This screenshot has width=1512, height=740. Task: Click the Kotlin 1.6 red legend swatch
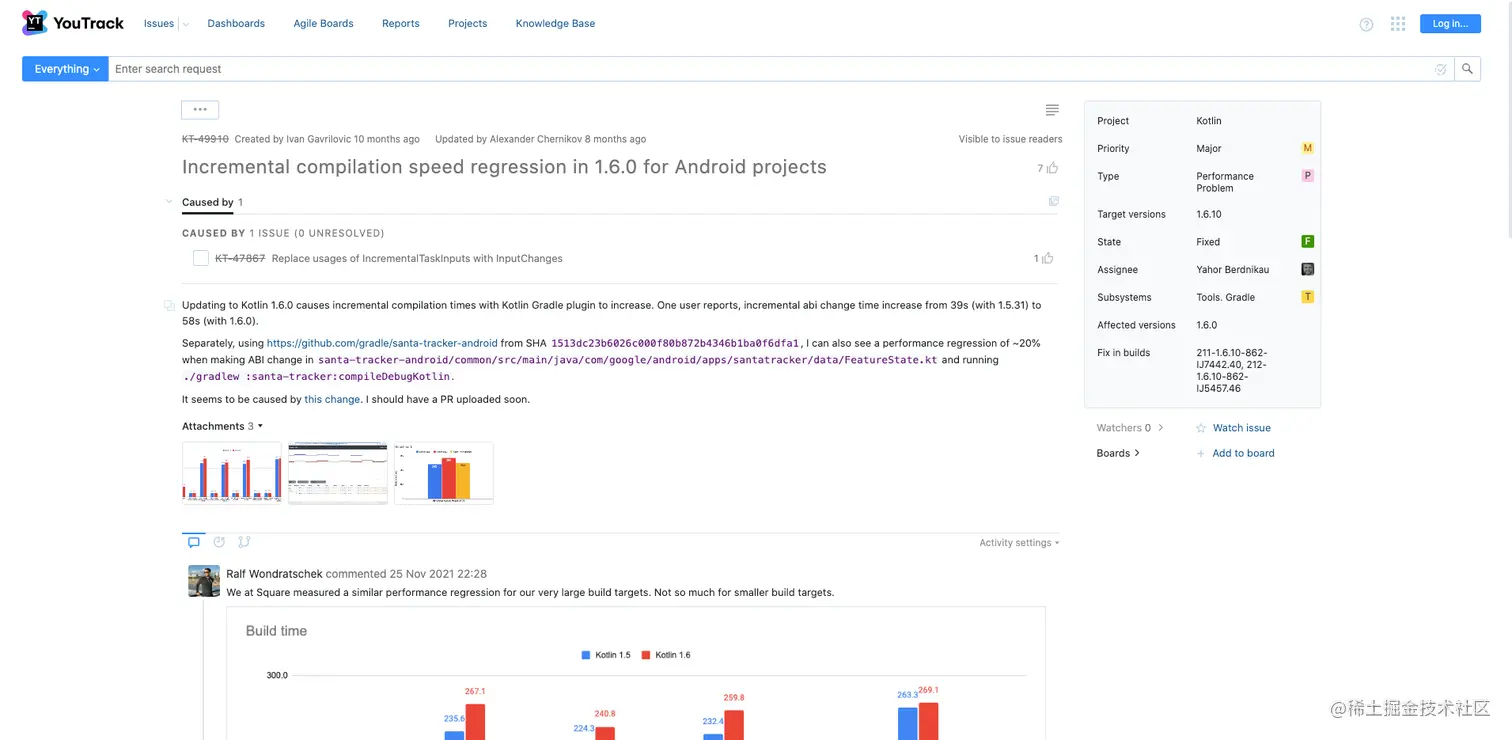coord(646,655)
